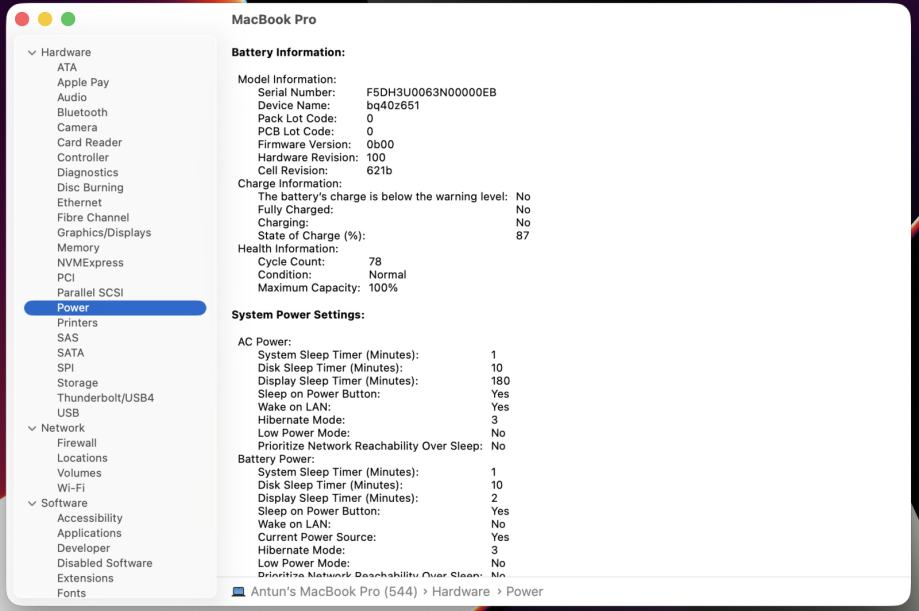This screenshot has width=919, height=611.
Task: Click the green full-screen window button
Action: pos(68,19)
